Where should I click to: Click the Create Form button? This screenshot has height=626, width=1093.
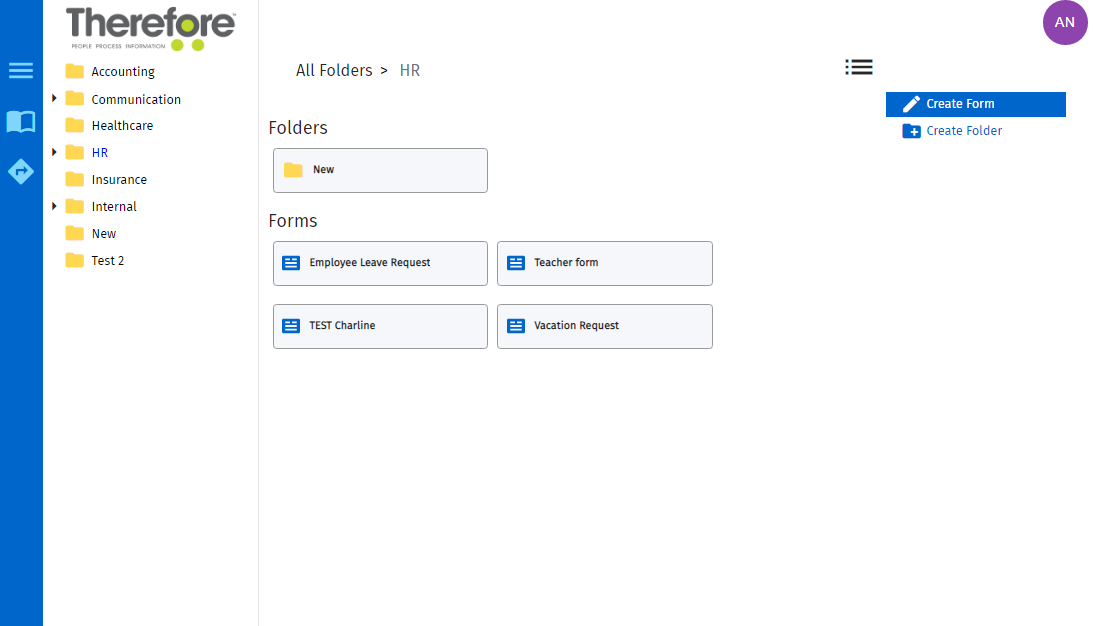[975, 103]
